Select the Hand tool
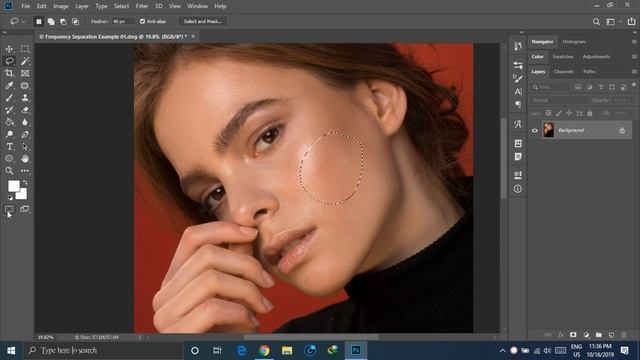Screen dimensions: 640x360 click(x=25, y=158)
